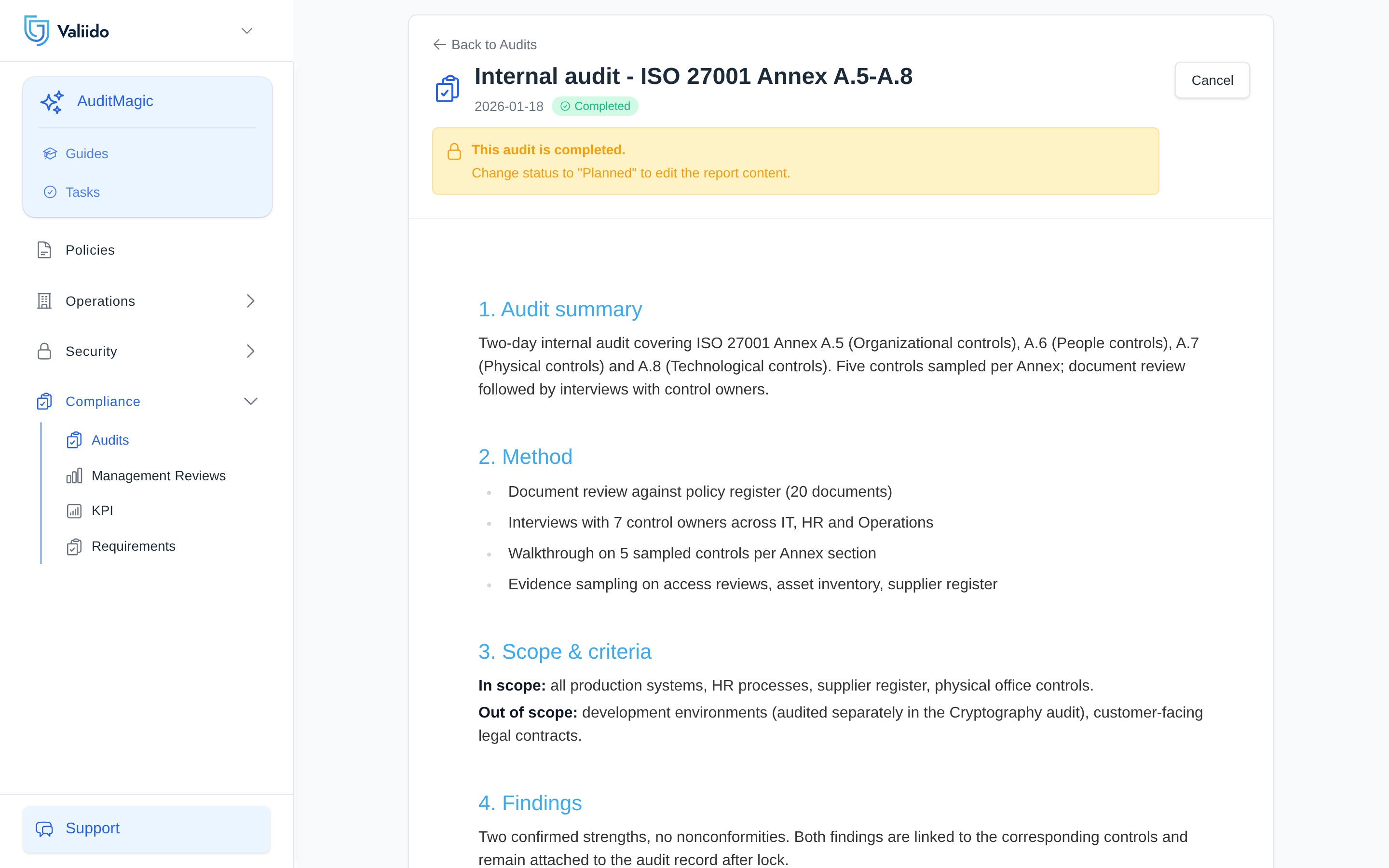Screen dimensions: 1389x868
Task: Collapse the Compliance section chevron
Action: 250,401
